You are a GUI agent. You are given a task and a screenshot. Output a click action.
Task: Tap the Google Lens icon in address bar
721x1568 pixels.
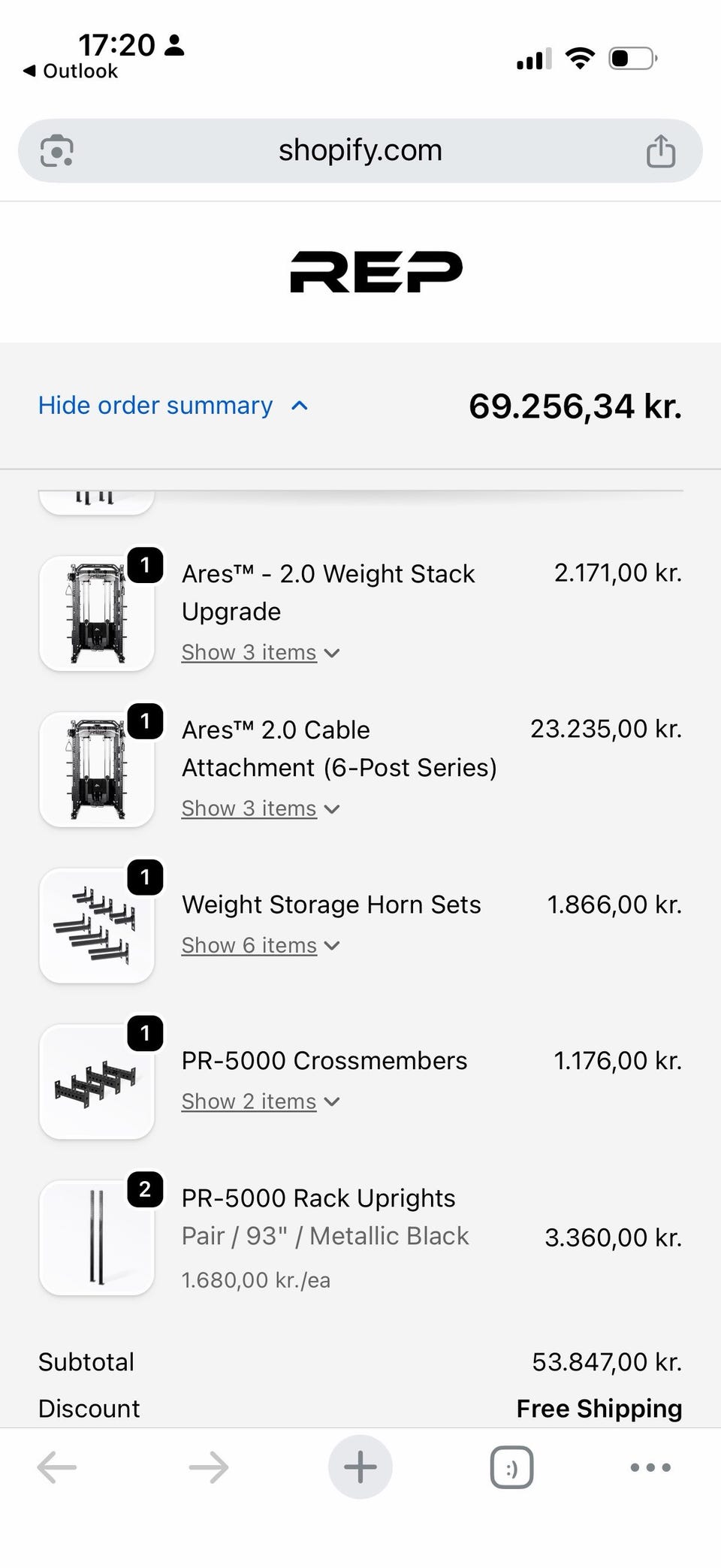click(56, 150)
